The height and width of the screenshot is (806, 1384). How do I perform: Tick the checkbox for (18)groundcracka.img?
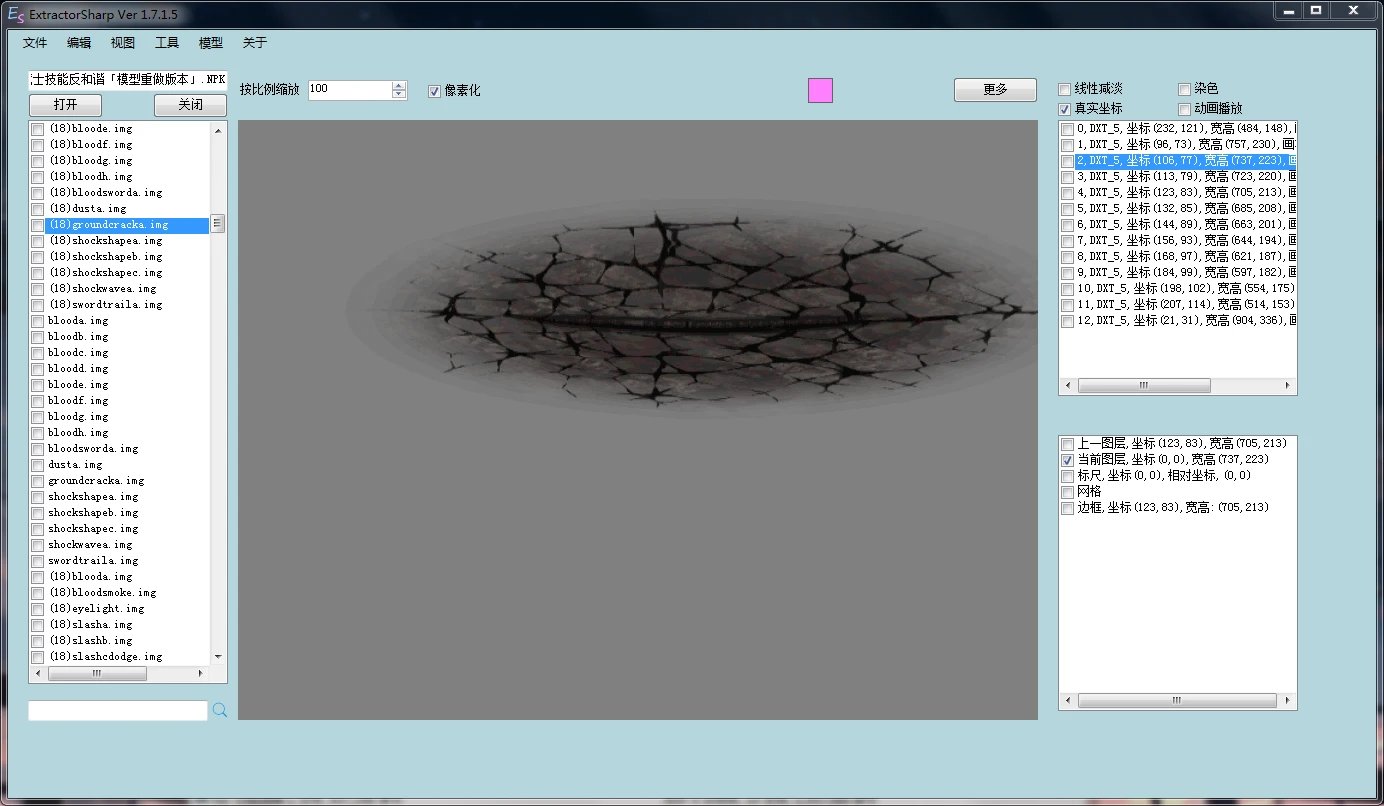coord(38,225)
